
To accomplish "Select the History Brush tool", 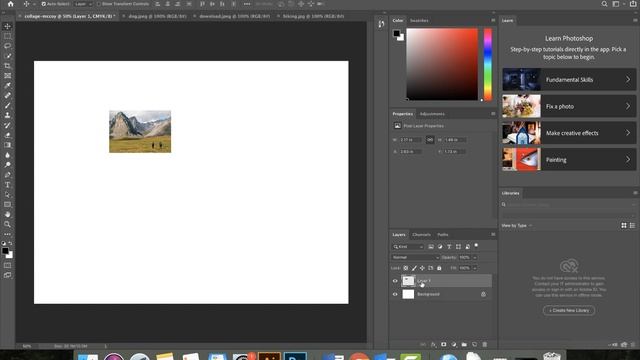I will 7,125.
